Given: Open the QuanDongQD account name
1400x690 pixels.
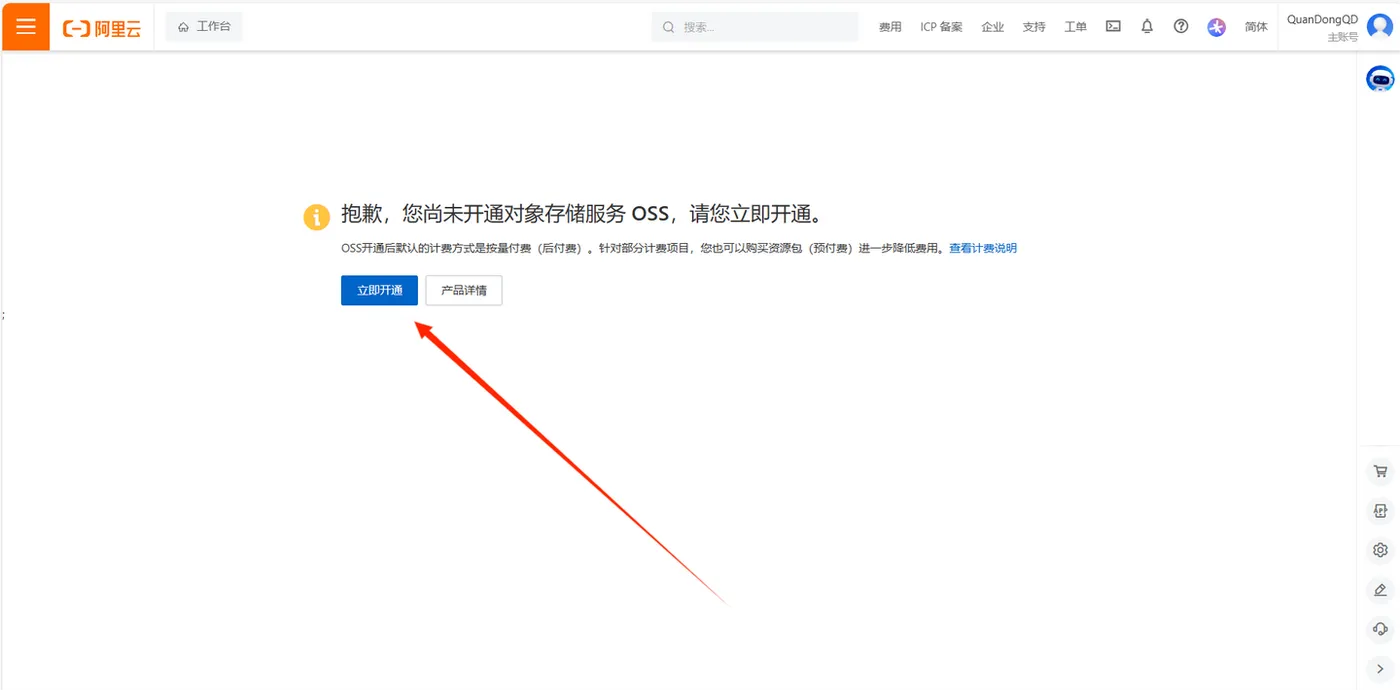Looking at the screenshot, I should (x=1322, y=19).
